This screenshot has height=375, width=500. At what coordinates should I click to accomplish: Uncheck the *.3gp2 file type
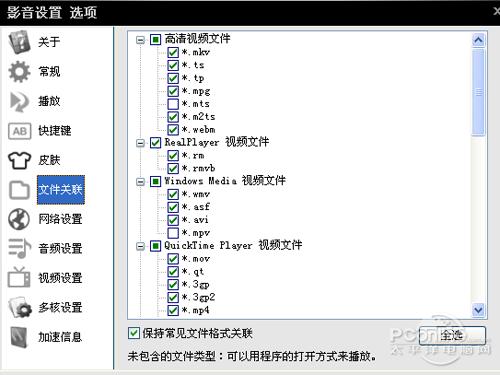point(173,297)
